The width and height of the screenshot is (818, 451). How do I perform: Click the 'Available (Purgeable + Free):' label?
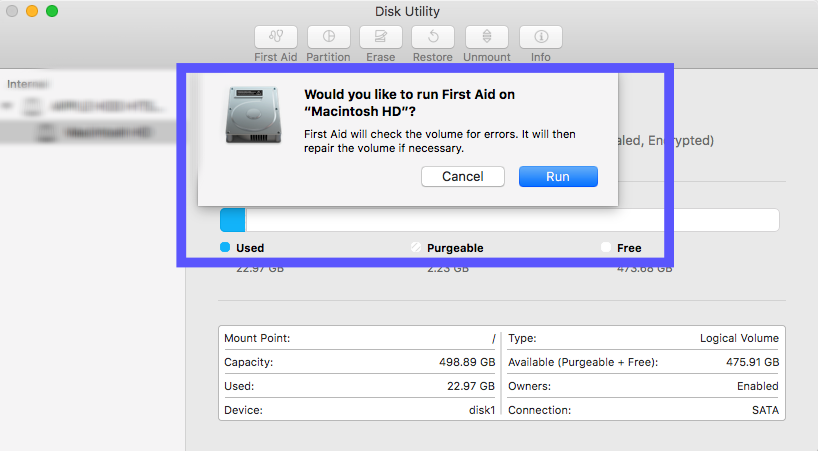tap(583, 362)
